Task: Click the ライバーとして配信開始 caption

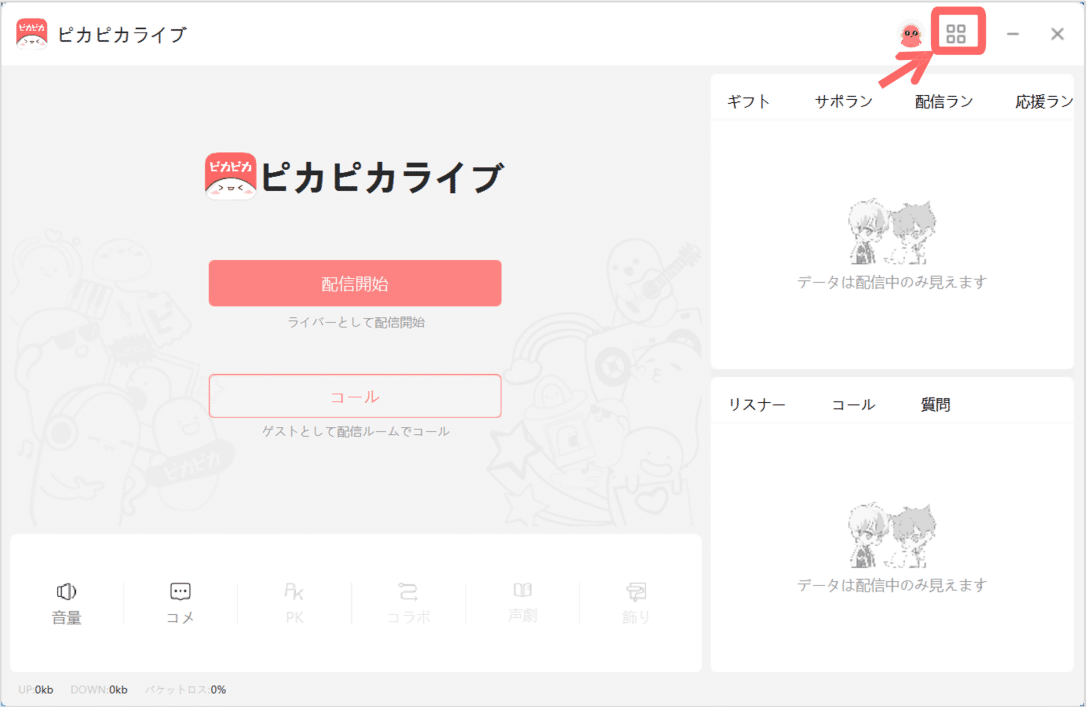Action: click(x=356, y=322)
